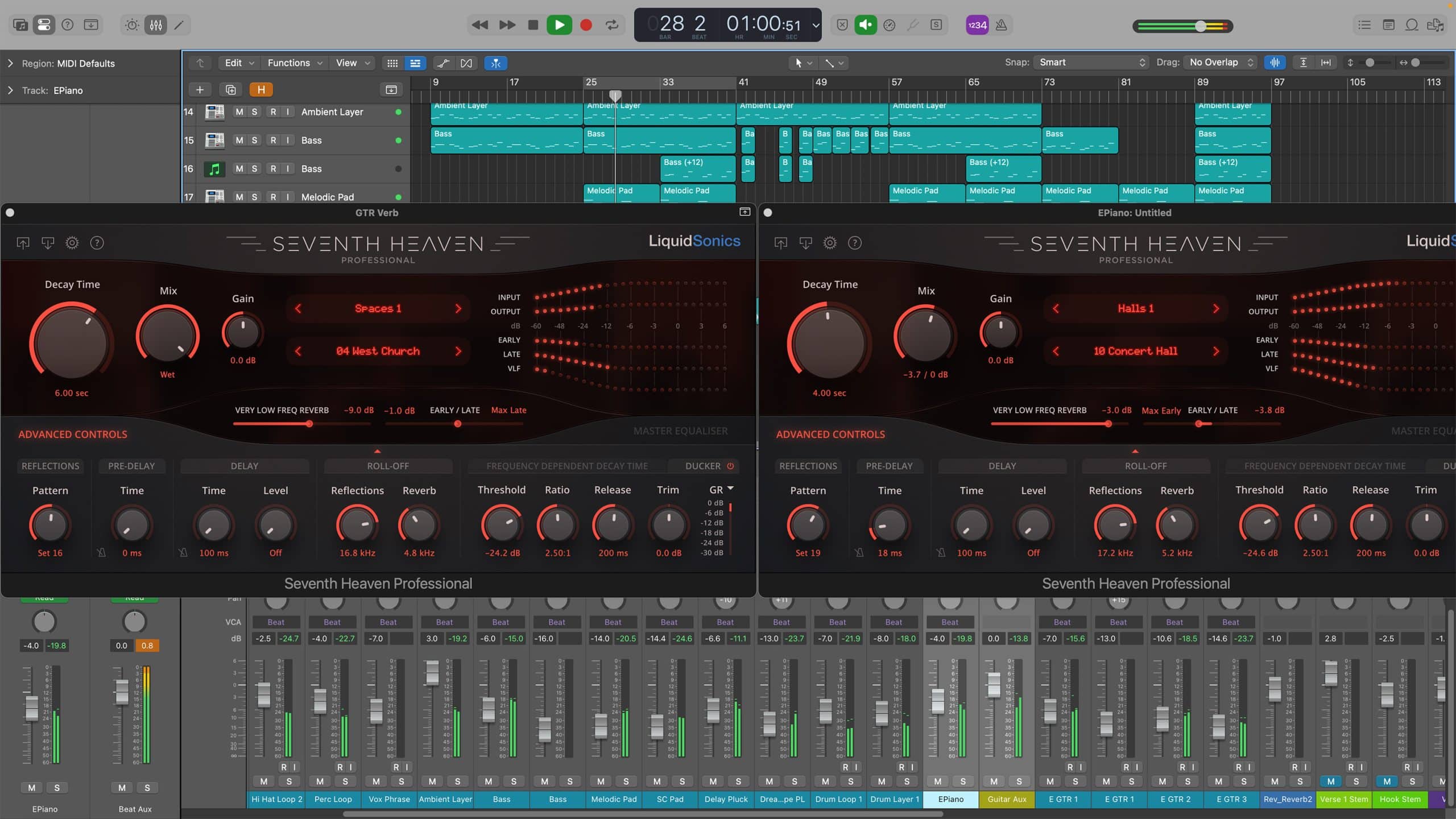Open the LCD display mode dropdown arrow
This screenshot has width=1456, height=819.
(x=816, y=26)
